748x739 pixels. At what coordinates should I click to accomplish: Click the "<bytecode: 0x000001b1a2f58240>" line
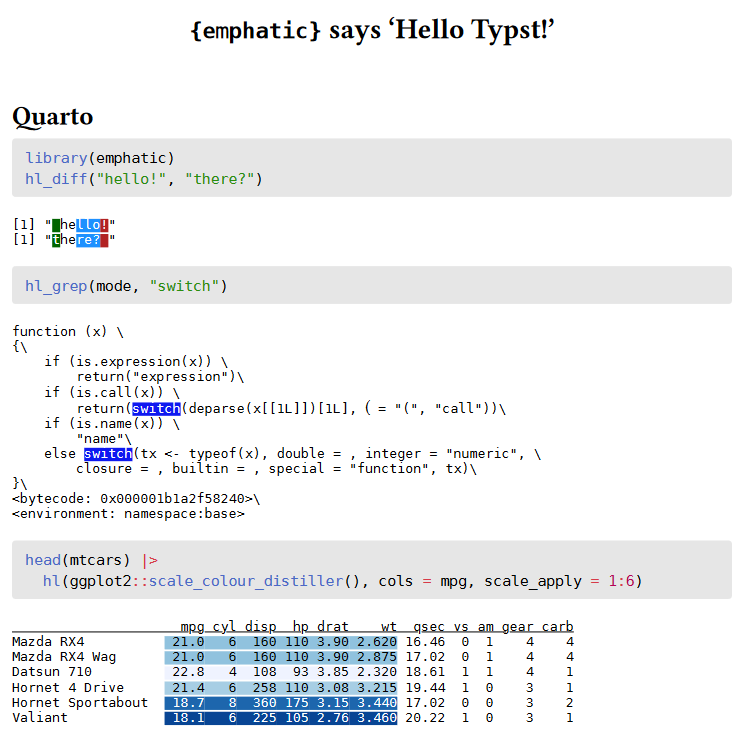pos(136,499)
